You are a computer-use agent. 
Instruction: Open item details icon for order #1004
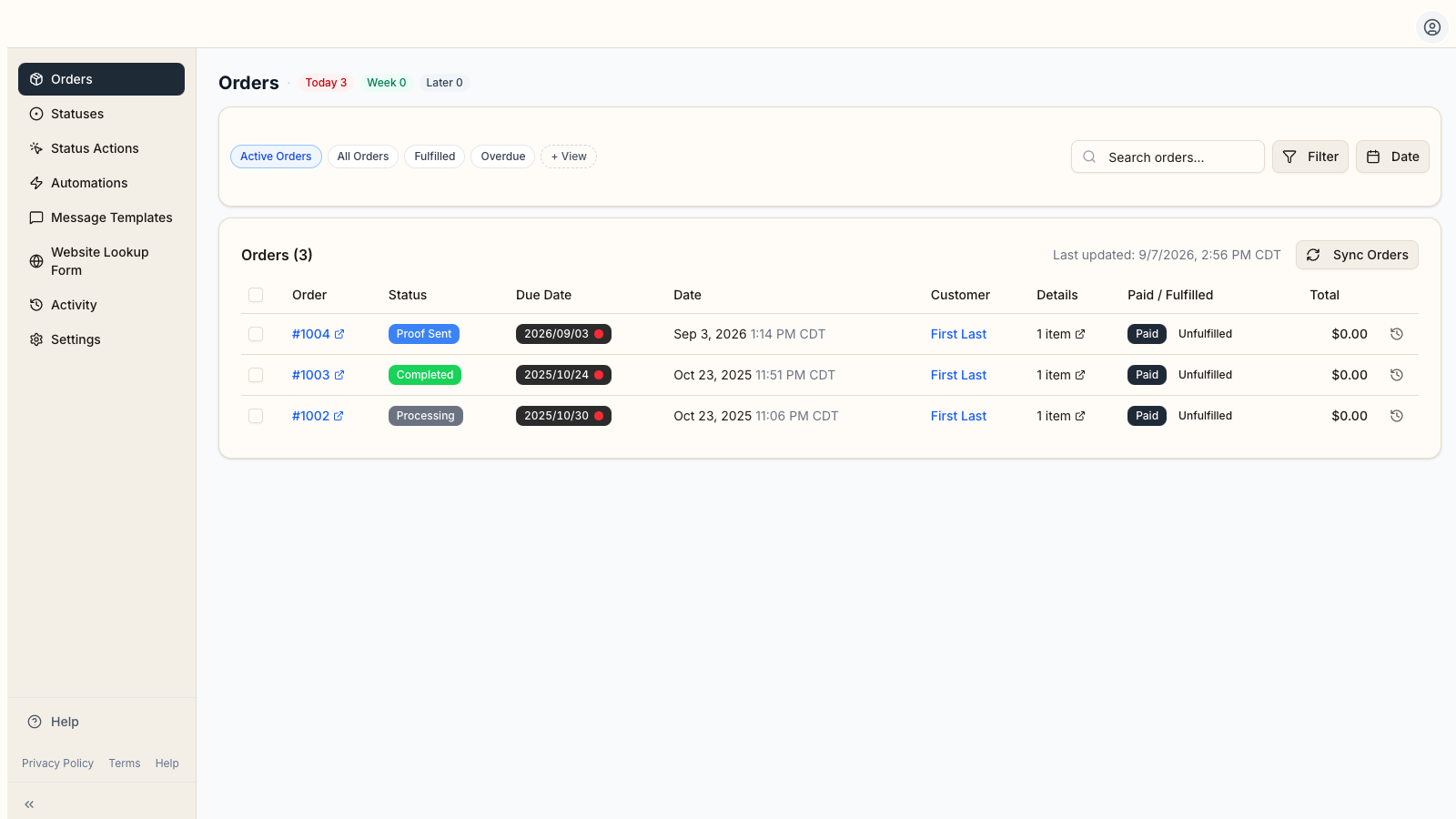(1080, 334)
